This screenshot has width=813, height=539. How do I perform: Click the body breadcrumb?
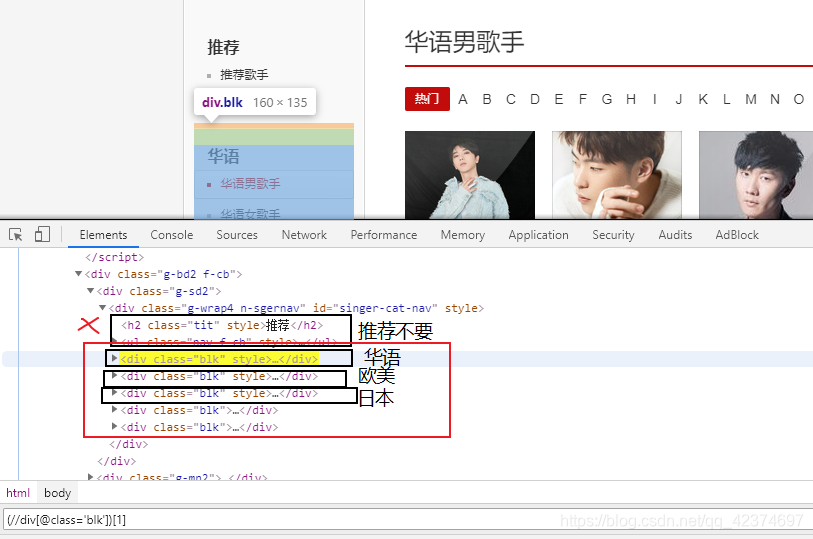58,493
